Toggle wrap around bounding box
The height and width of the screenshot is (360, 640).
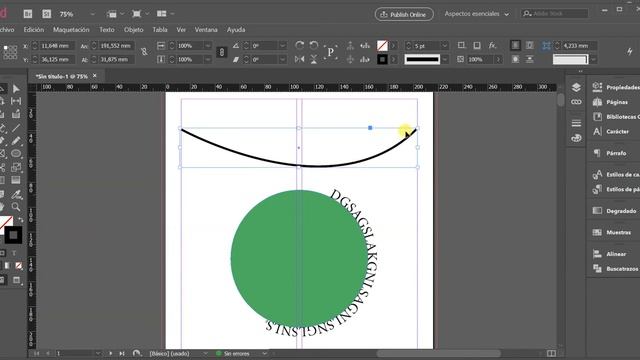[530, 45]
